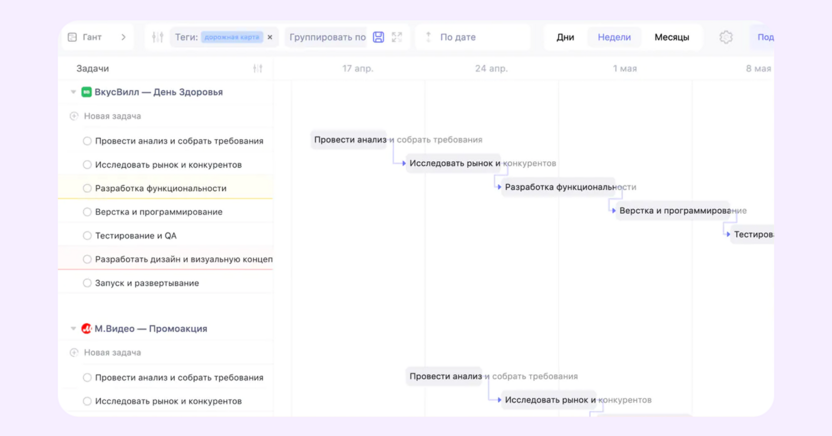Open the Группировать по dropdown
This screenshot has height=436, width=832.
(327, 37)
